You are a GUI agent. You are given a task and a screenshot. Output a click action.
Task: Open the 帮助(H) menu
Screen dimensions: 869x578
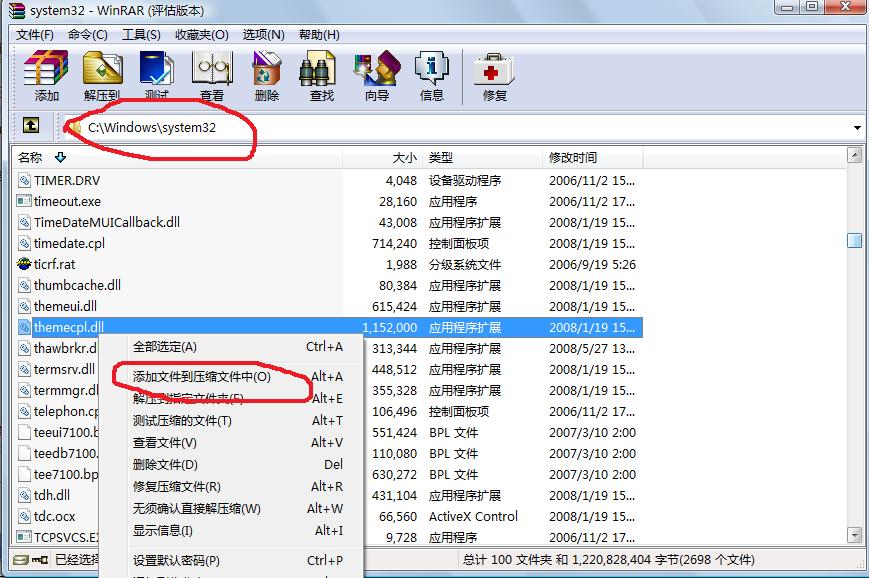[x=319, y=35]
